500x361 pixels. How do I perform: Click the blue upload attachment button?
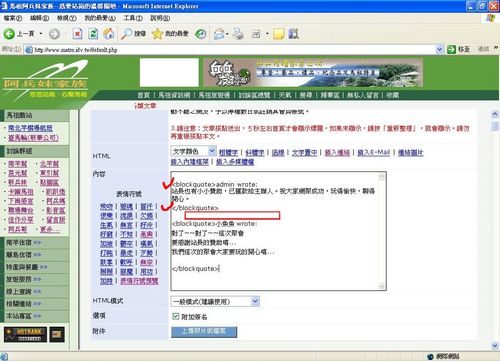[x=204, y=332]
